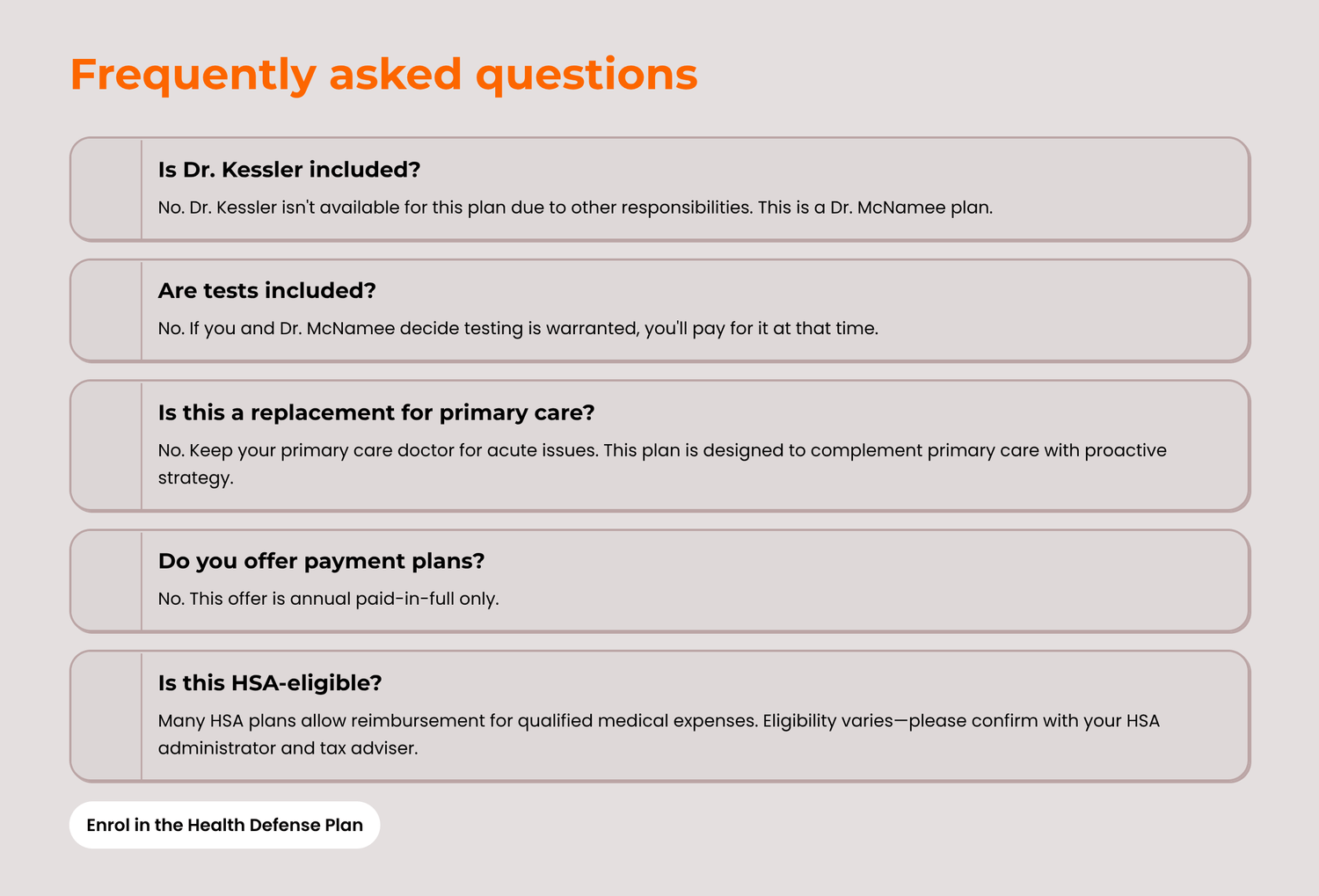Click the 'Keep your primary care doctor' answer line
Image resolution: width=1319 pixels, height=896 pixels.
662,450
